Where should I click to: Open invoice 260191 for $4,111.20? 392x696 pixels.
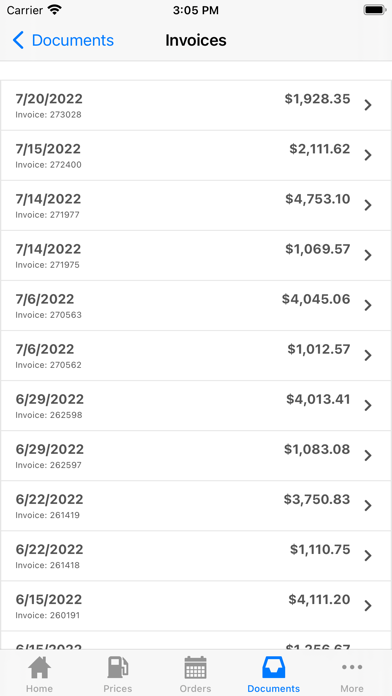(x=196, y=606)
